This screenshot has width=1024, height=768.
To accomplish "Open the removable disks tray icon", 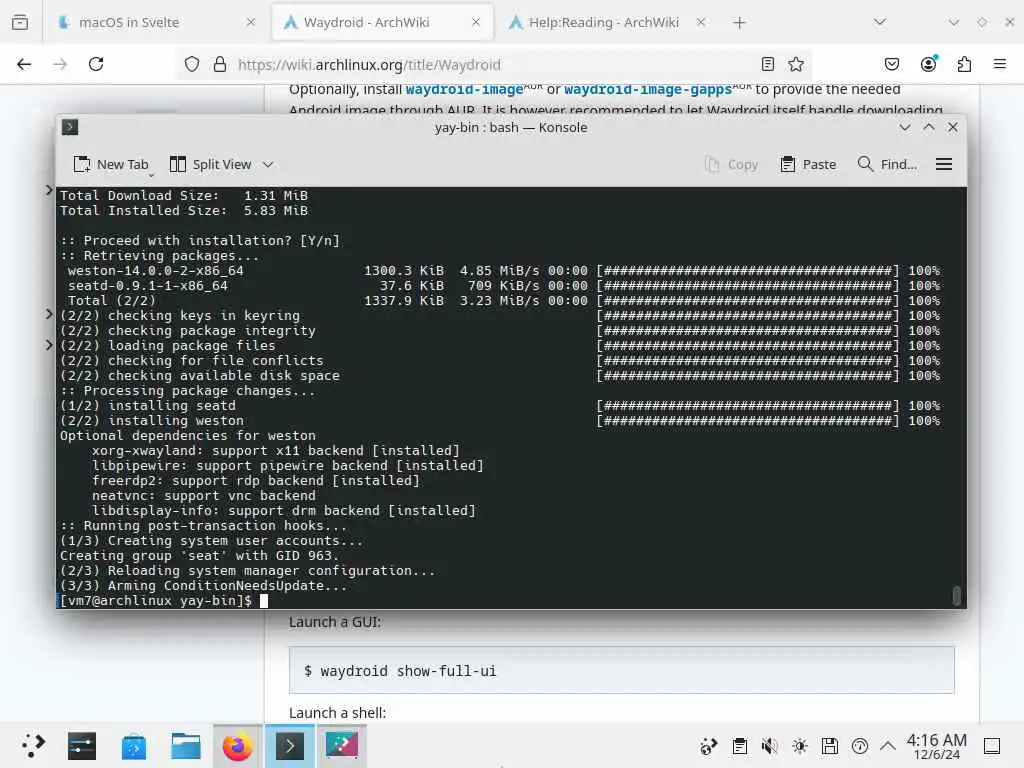I will (x=829, y=746).
